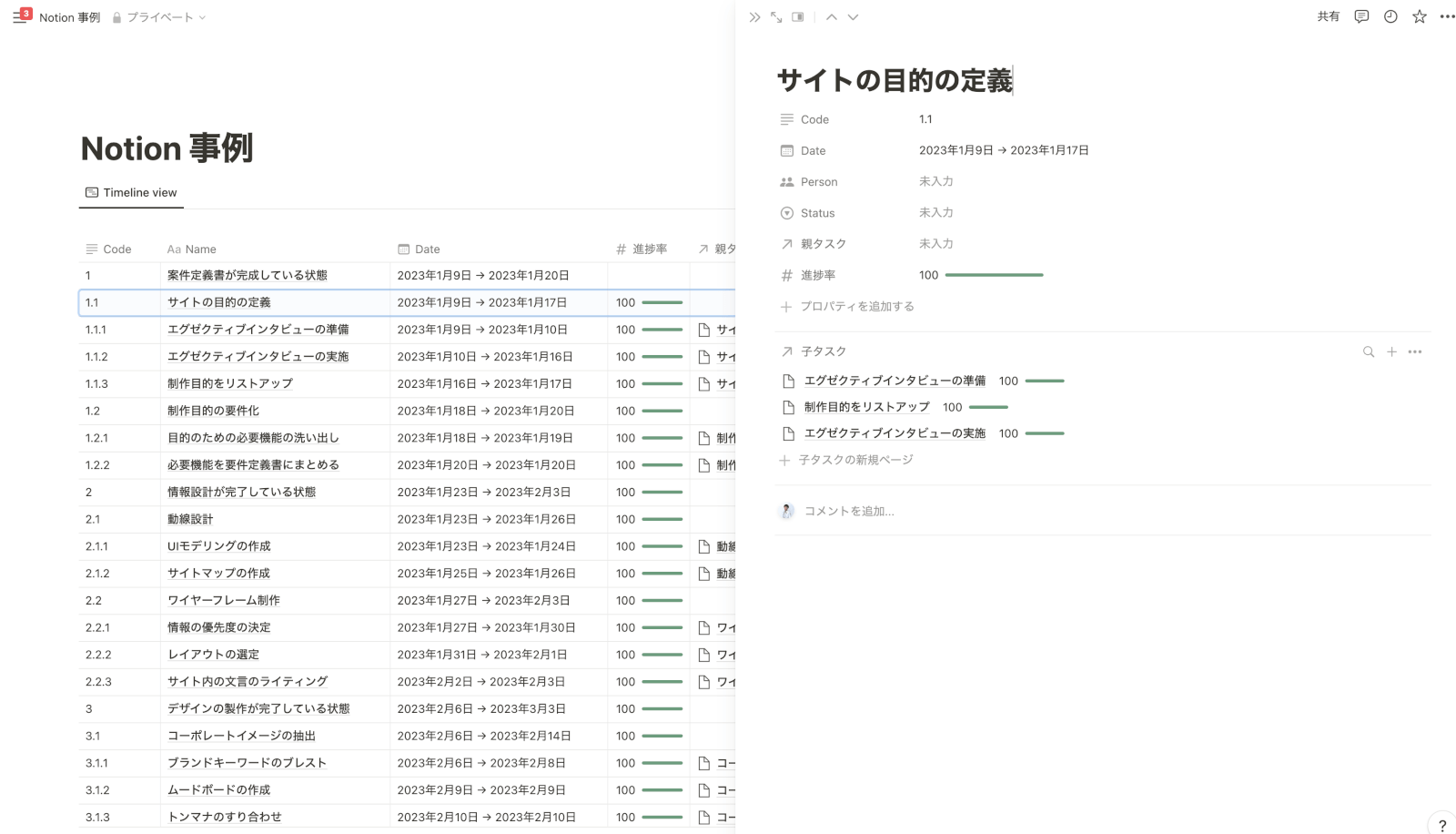Click the 制作目的の要件化 row name

213,411
